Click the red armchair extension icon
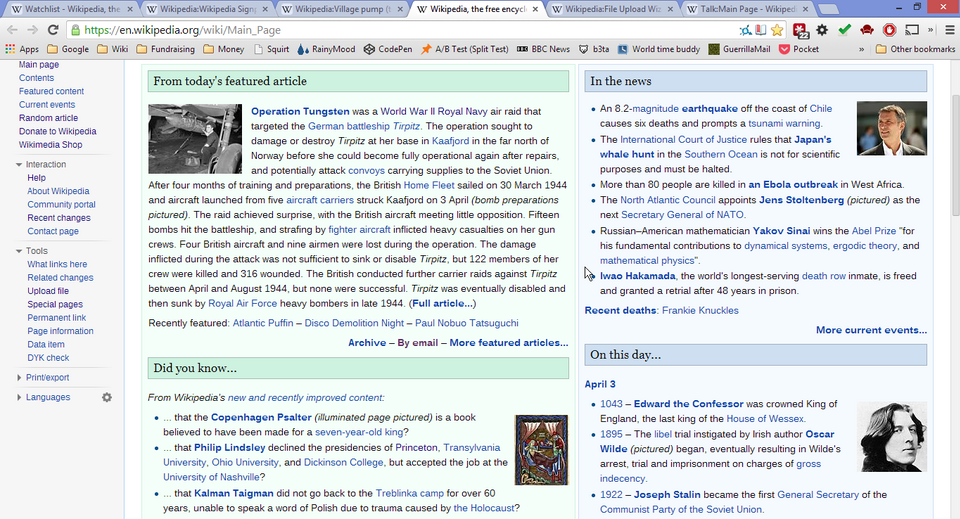 point(866,30)
